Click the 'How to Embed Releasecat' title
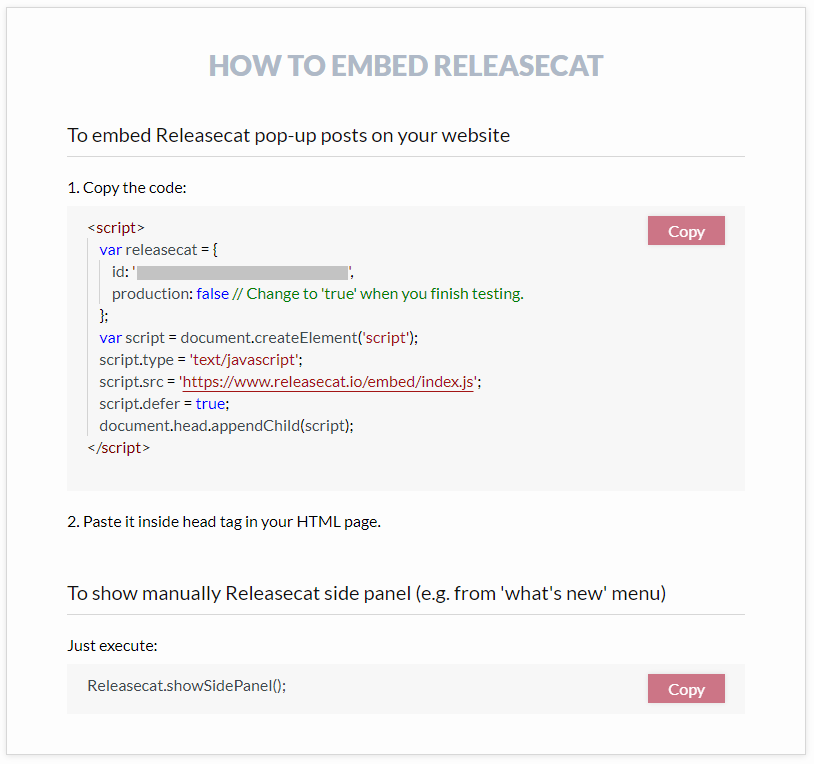The height and width of the screenshot is (764, 814). point(406,66)
